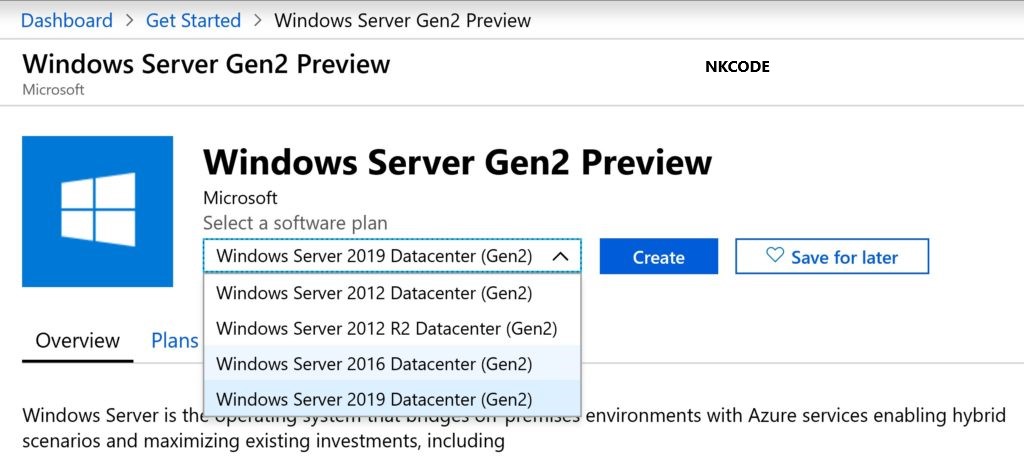Viewport: 1024px width, 472px height.
Task: Collapse the software plan dropdown arrow
Action: pyautogui.click(x=561, y=257)
